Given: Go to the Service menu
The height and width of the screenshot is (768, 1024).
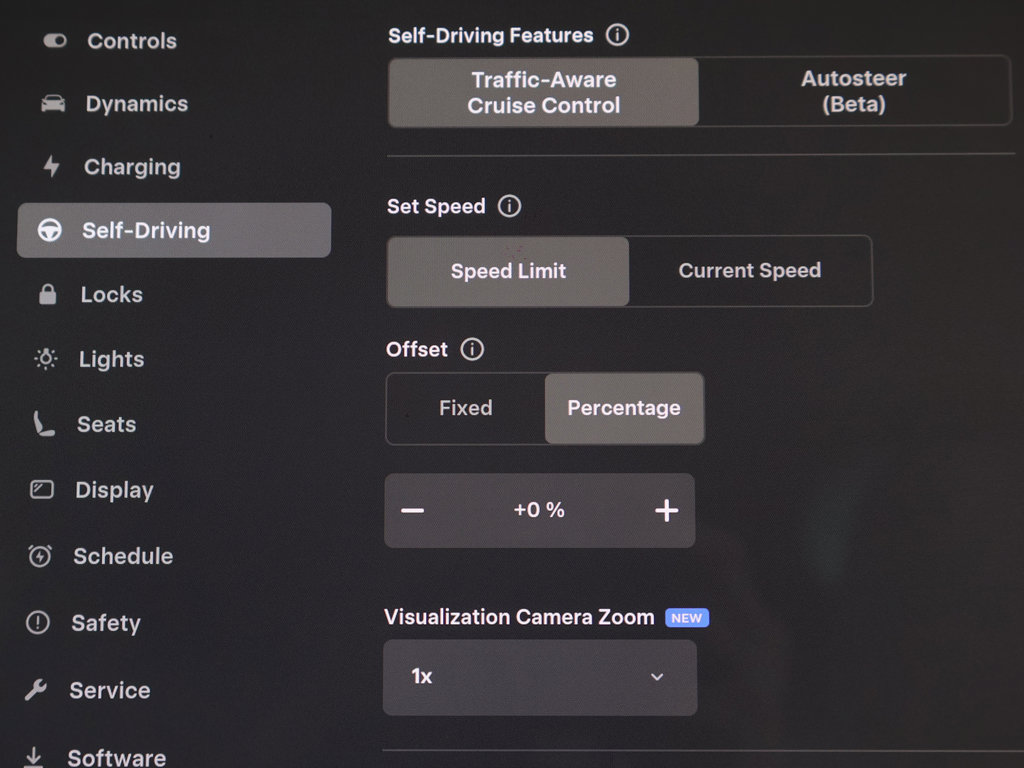Looking at the screenshot, I should 110,690.
